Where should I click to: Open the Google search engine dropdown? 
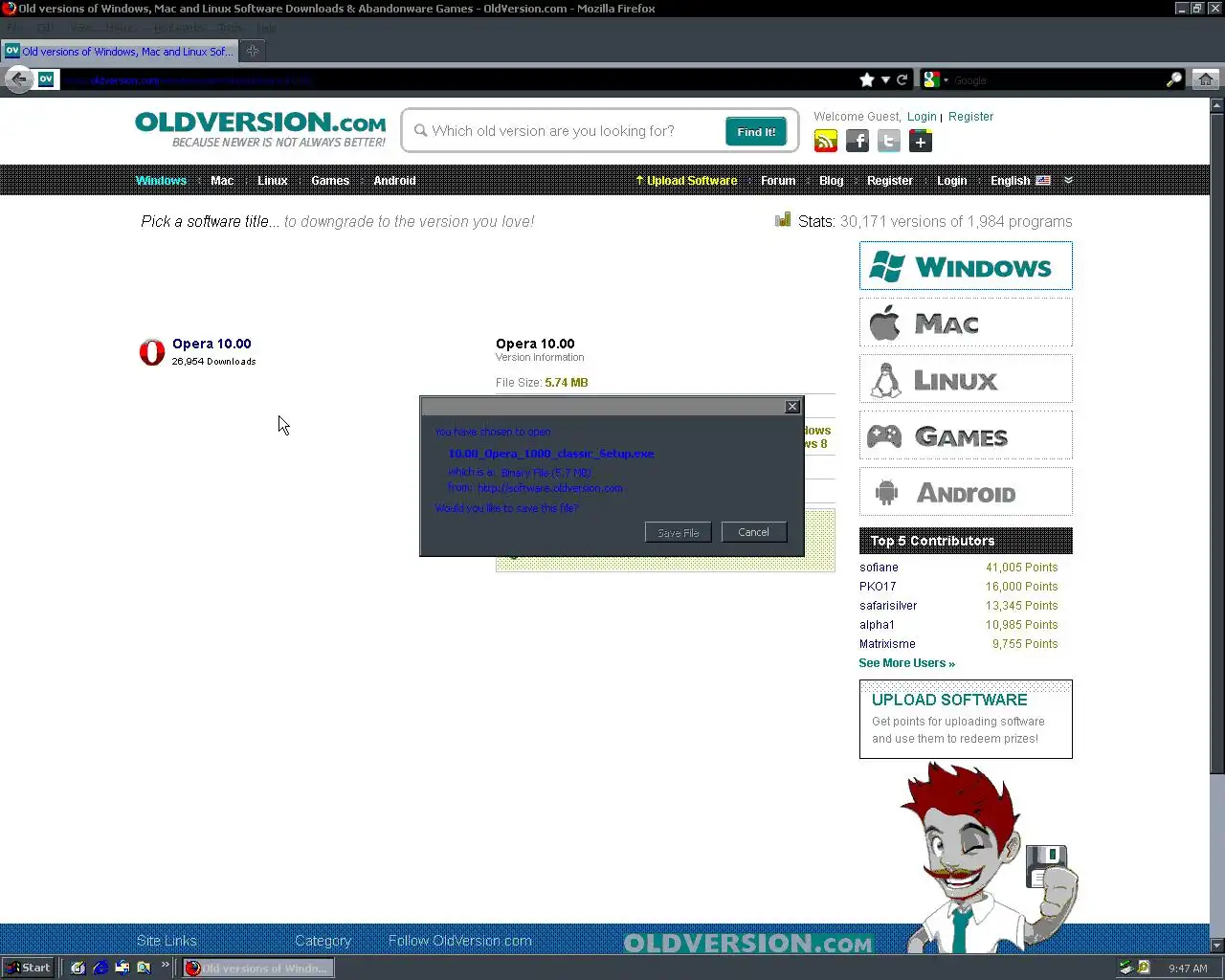coord(935,80)
